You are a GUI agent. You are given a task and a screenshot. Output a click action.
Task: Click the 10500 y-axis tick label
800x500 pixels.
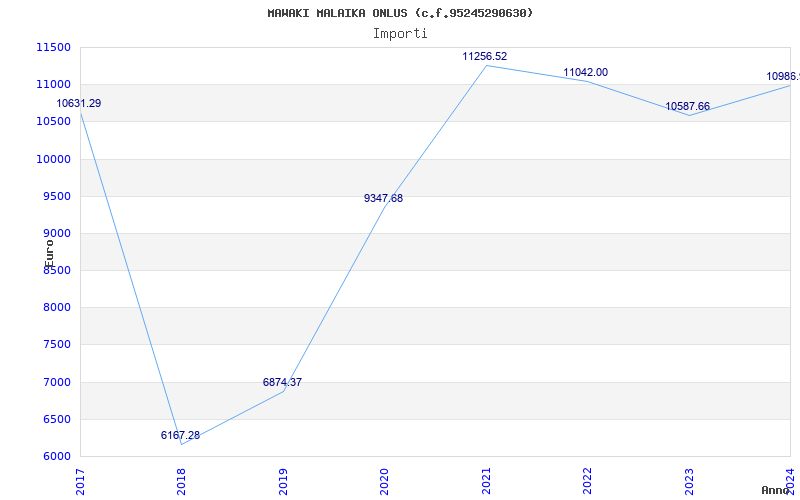coord(53,122)
